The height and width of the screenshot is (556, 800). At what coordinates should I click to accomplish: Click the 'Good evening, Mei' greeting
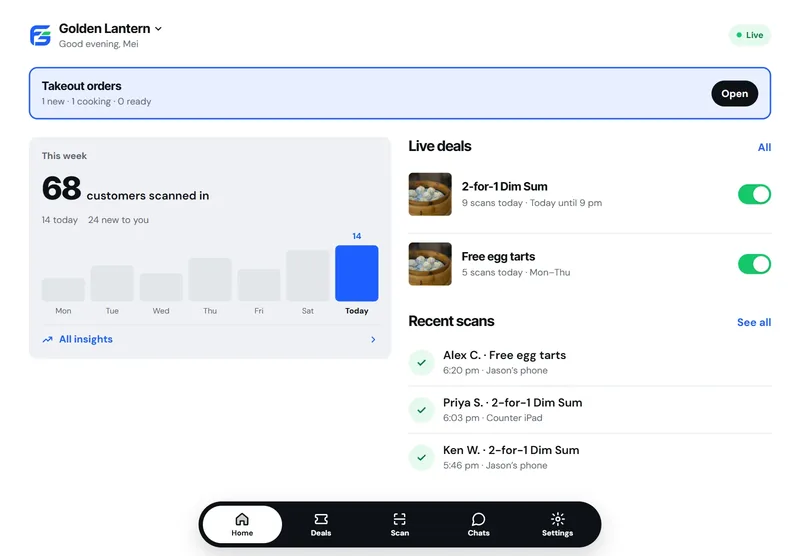(x=98, y=44)
